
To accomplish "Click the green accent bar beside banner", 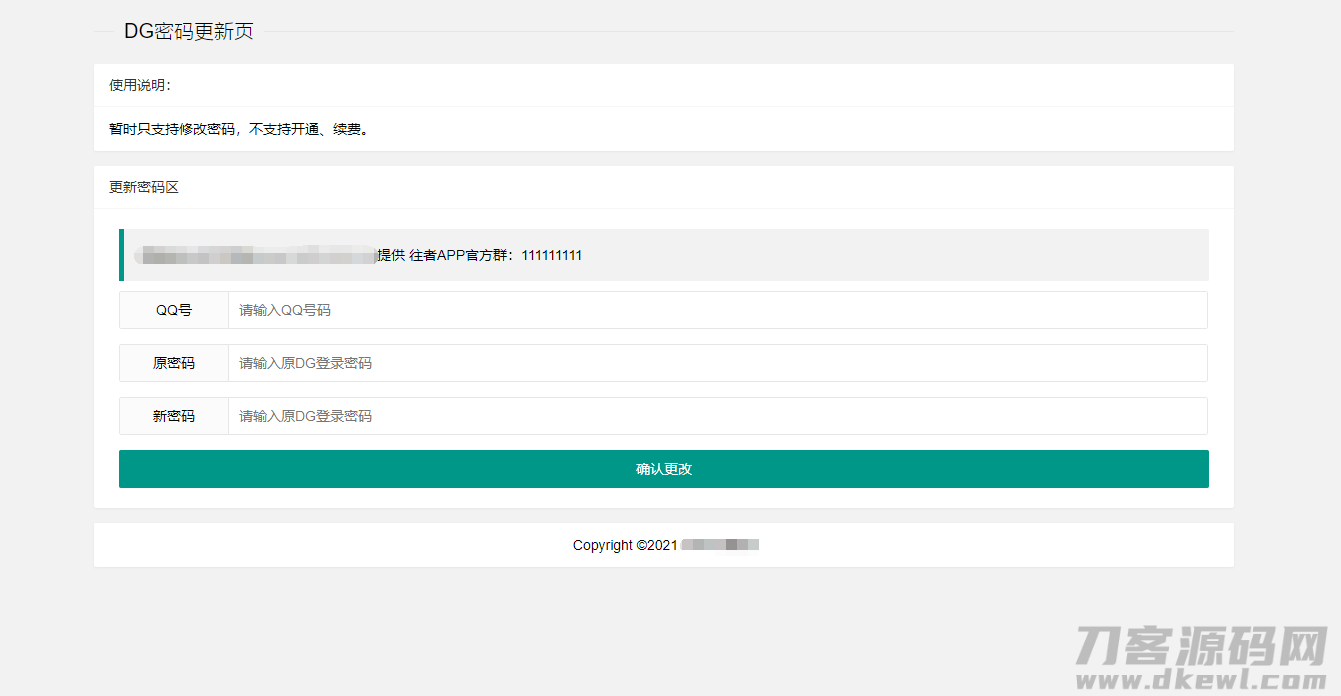I will click(x=122, y=255).
